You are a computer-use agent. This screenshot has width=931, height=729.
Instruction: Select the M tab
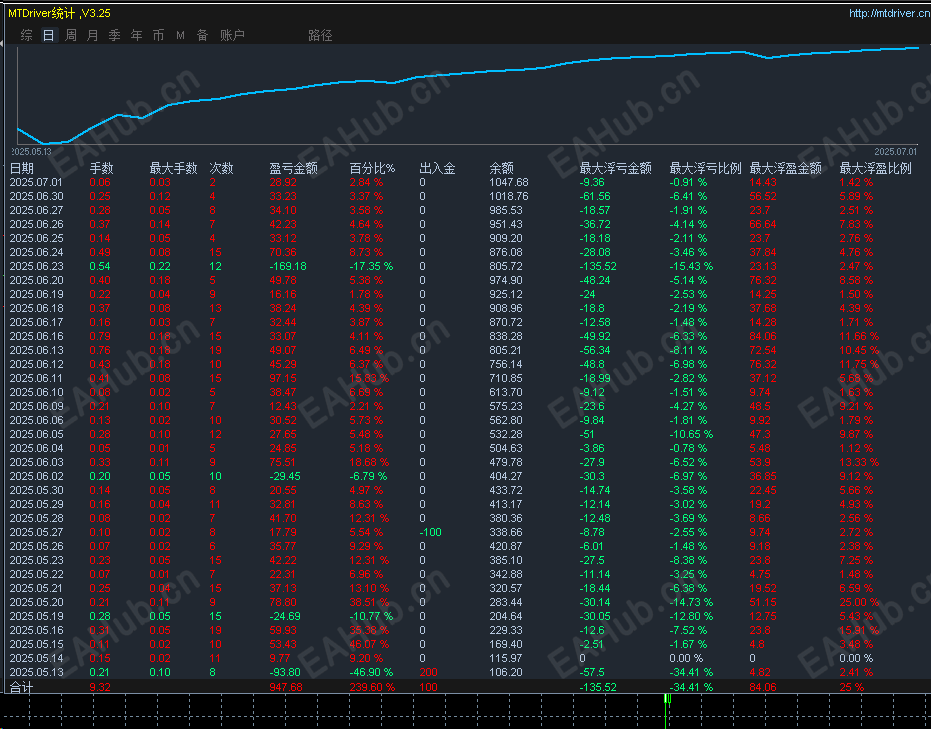180,36
